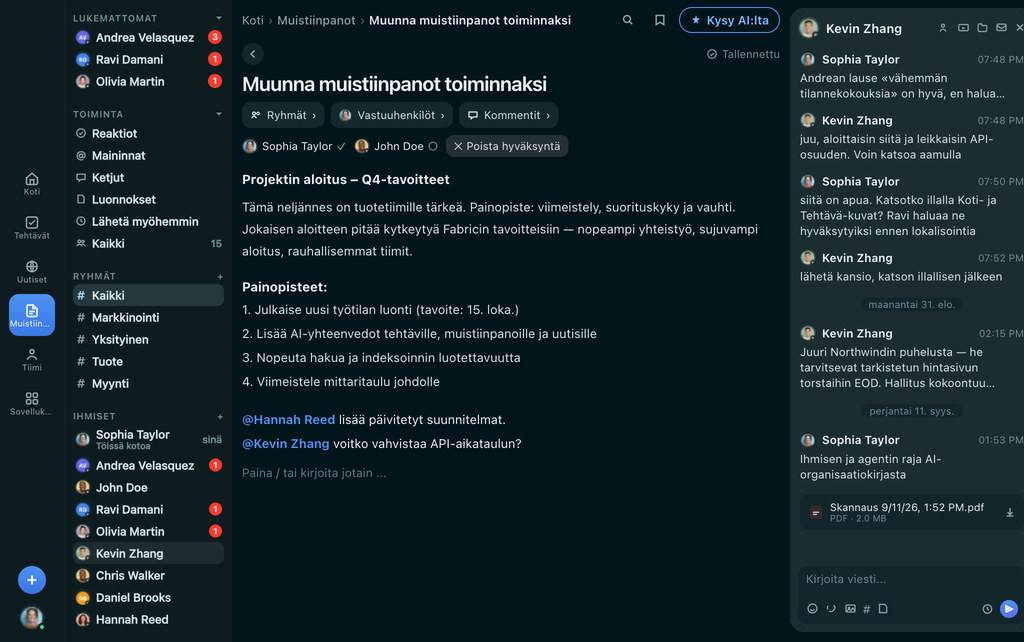Expand the Kommentit chip

509,115
